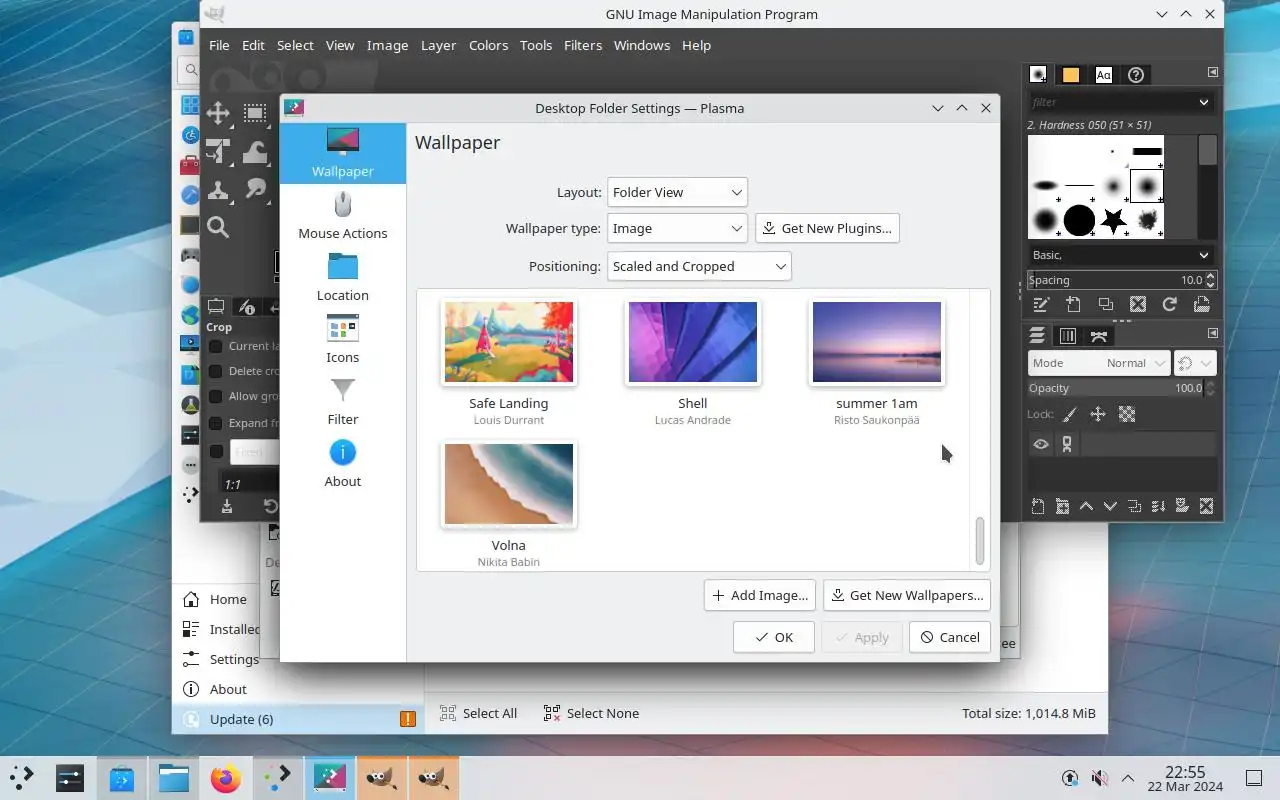Open the Filters menu in GIMP

[x=583, y=45]
